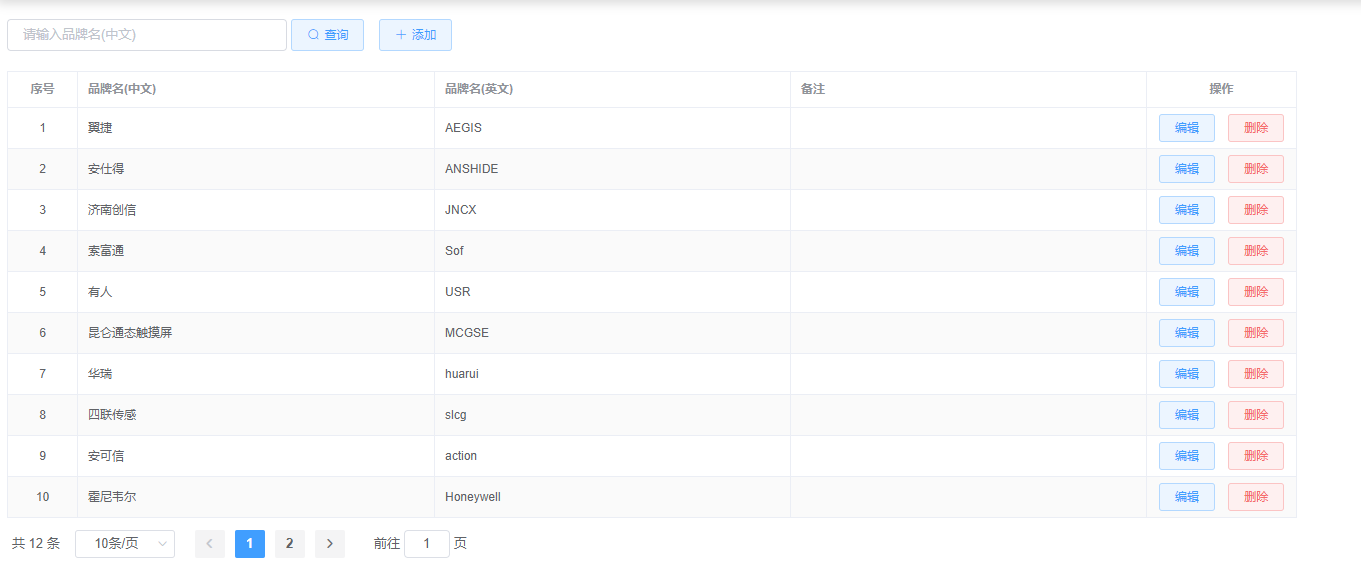Click the previous page arrow
Screen dimensions: 1361x581
pos(210,544)
